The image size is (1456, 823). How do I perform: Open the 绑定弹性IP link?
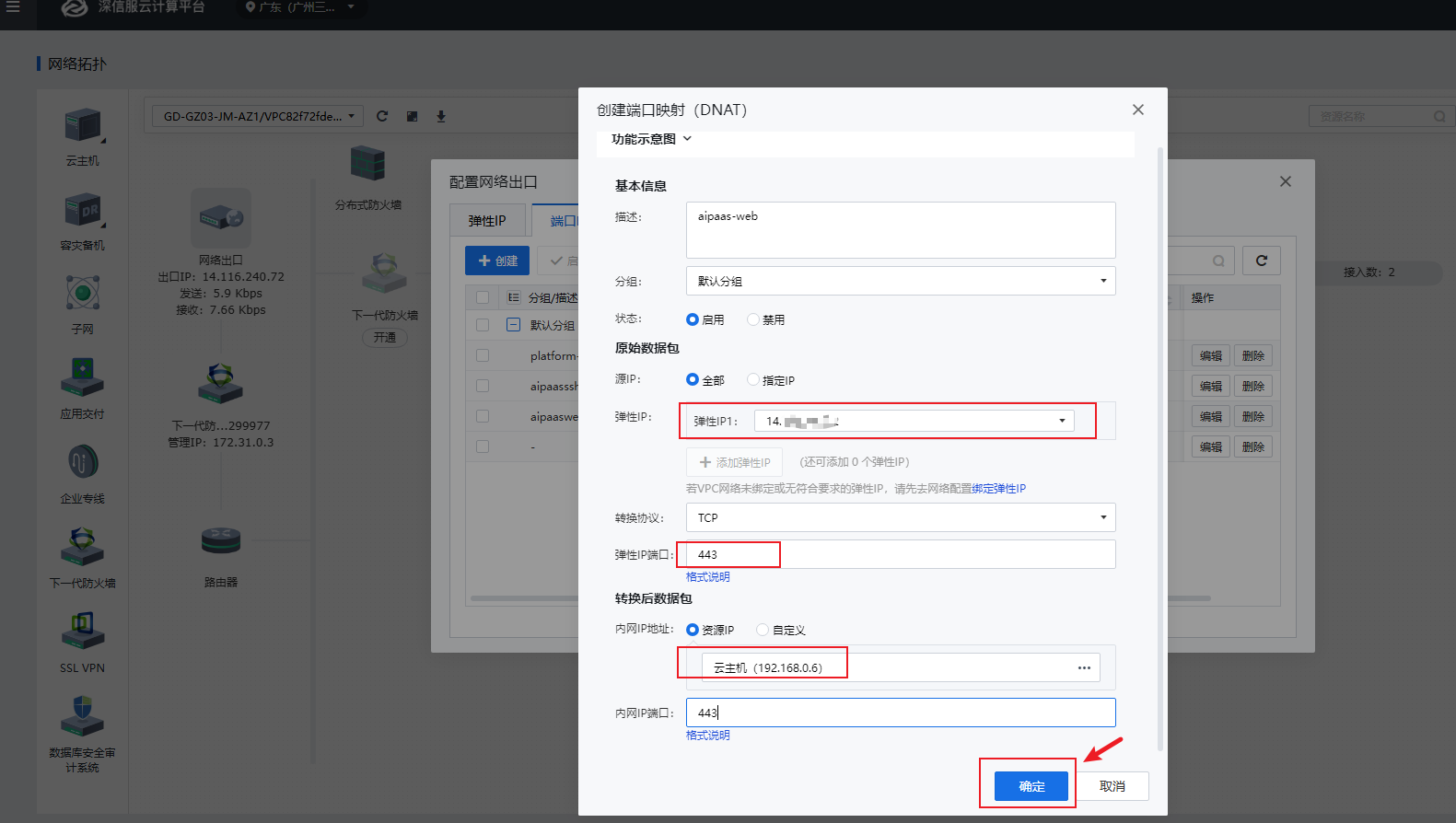click(998, 489)
